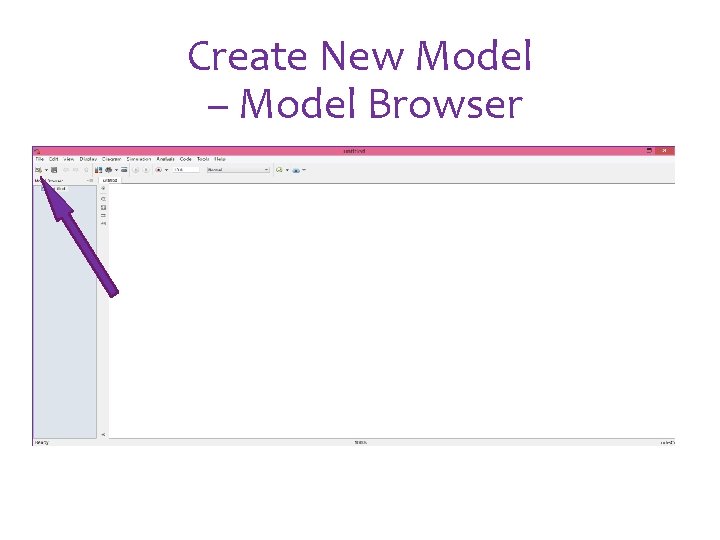The image size is (720, 540).
Task: Click the Model Configuration Parameters gear icon
Action: click(108, 170)
